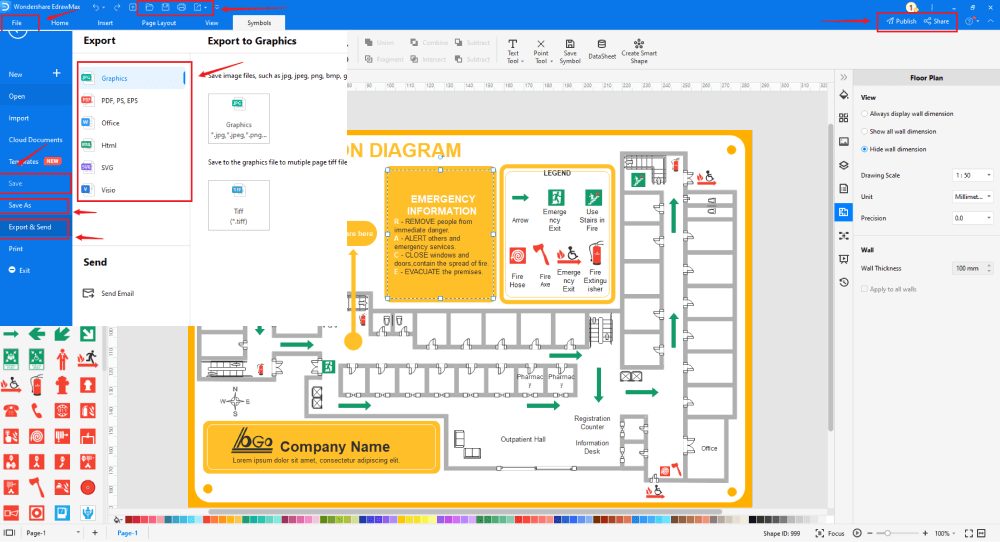Select Show all wall dimension option
Image resolution: width=1000 pixels, height=542 pixels.
[x=864, y=131]
